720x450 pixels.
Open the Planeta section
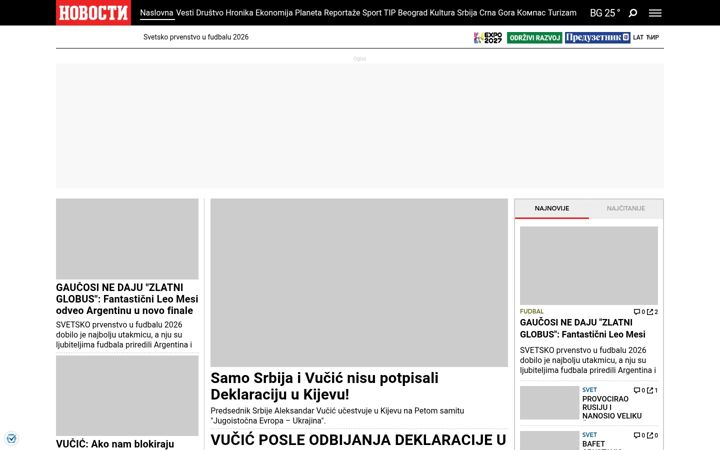[x=308, y=13]
